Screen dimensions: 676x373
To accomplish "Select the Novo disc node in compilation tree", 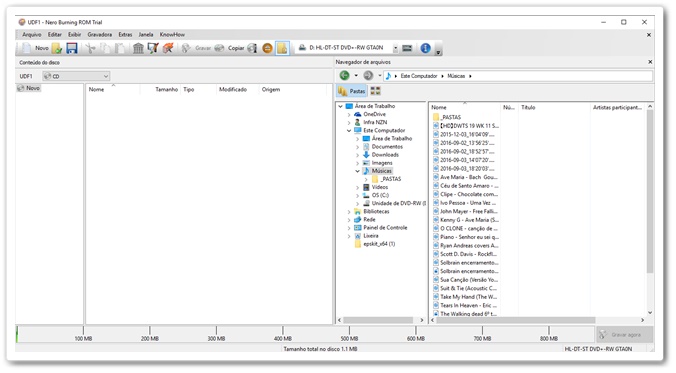I will tap(29, 88).
